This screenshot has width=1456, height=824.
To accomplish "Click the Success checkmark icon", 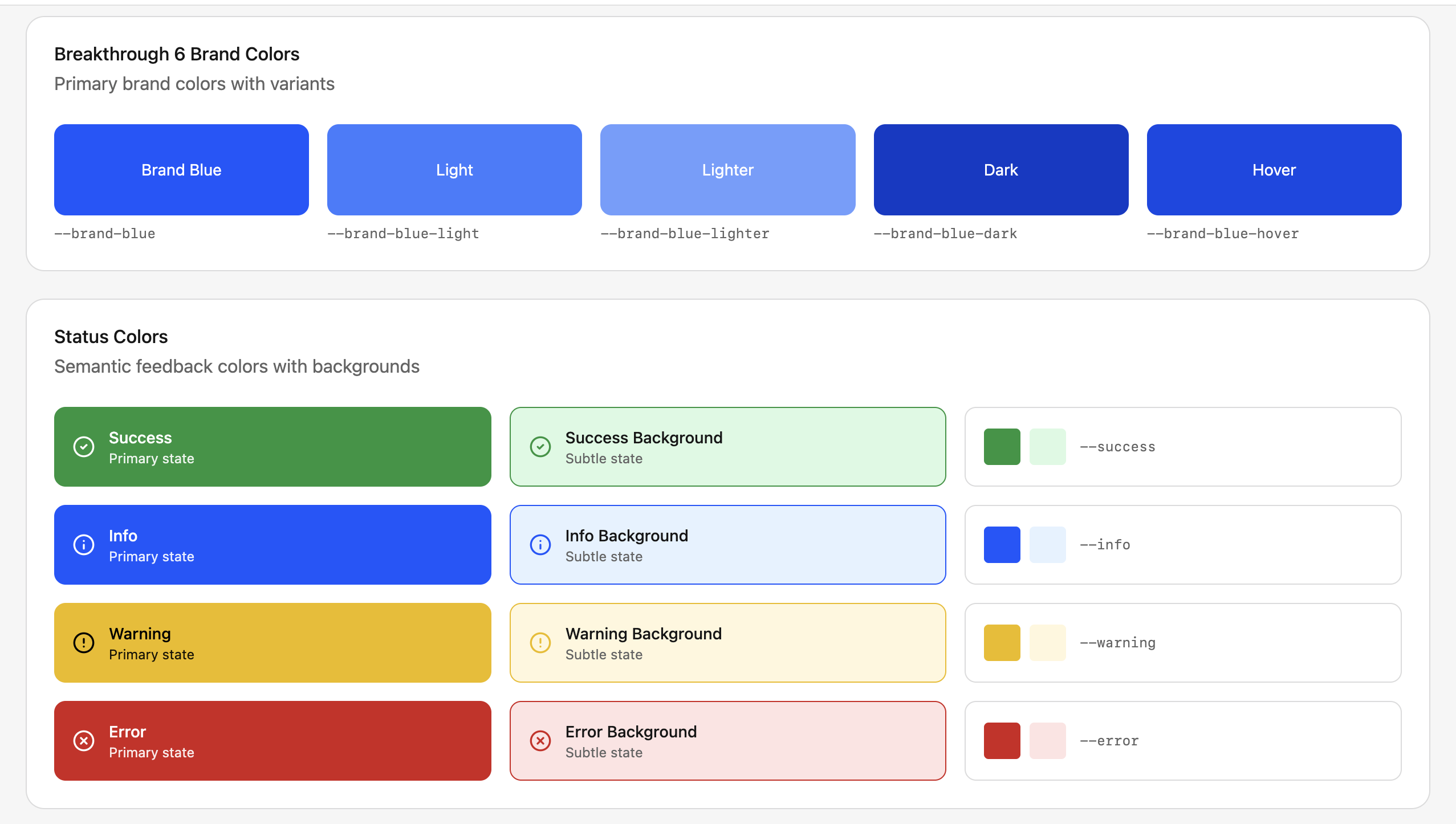I will pyautogui.click(x=84, y=446).
